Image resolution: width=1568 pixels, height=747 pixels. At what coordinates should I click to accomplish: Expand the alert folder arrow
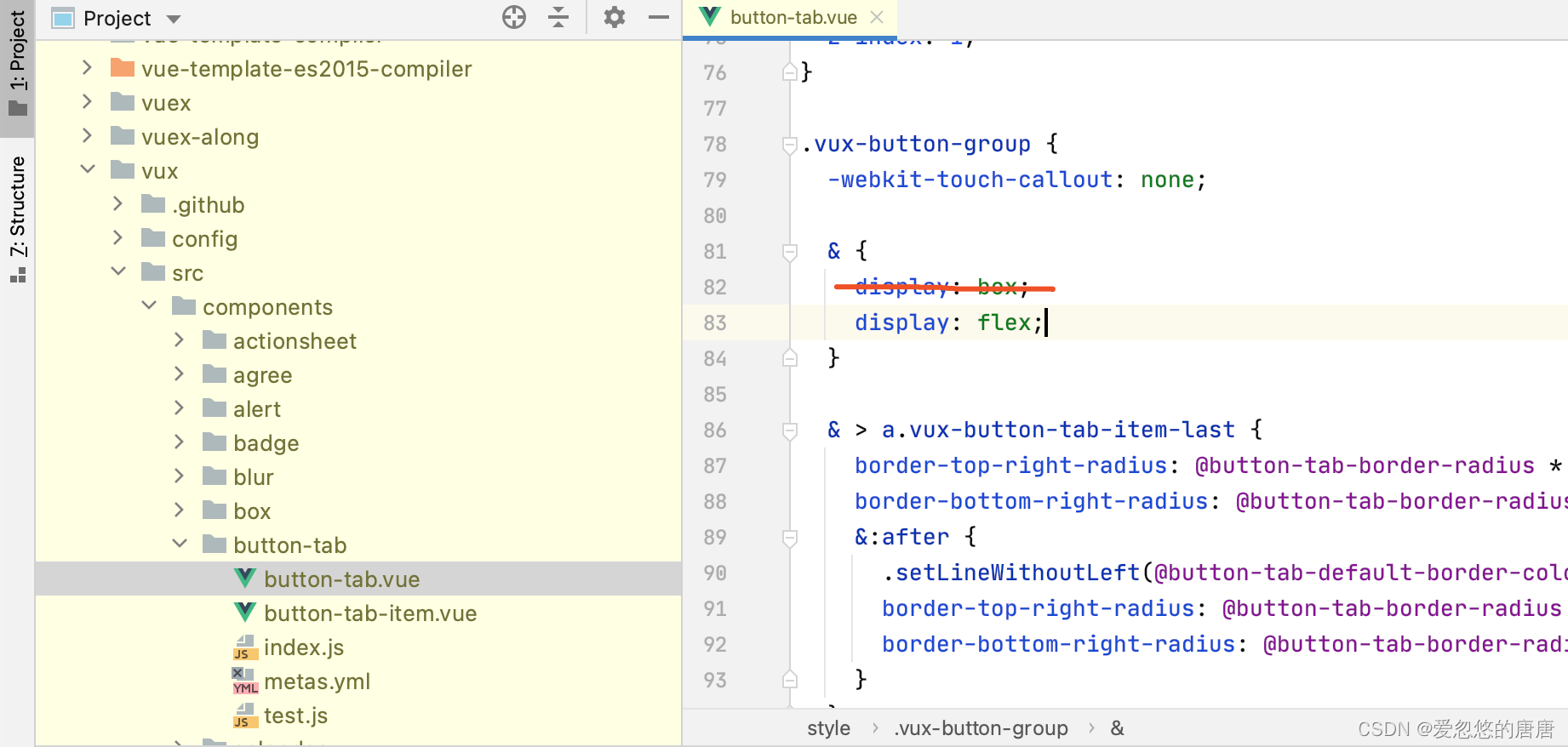(179, 408)
